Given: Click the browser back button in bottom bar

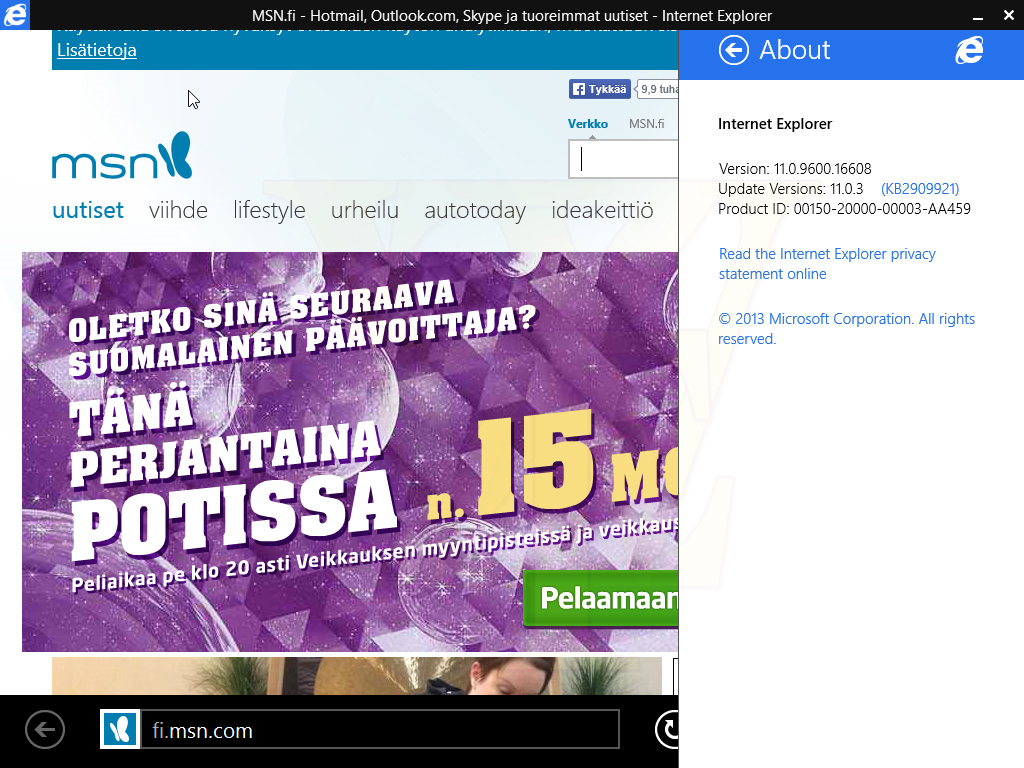Looking at the screenshot, I should (45, 729).
